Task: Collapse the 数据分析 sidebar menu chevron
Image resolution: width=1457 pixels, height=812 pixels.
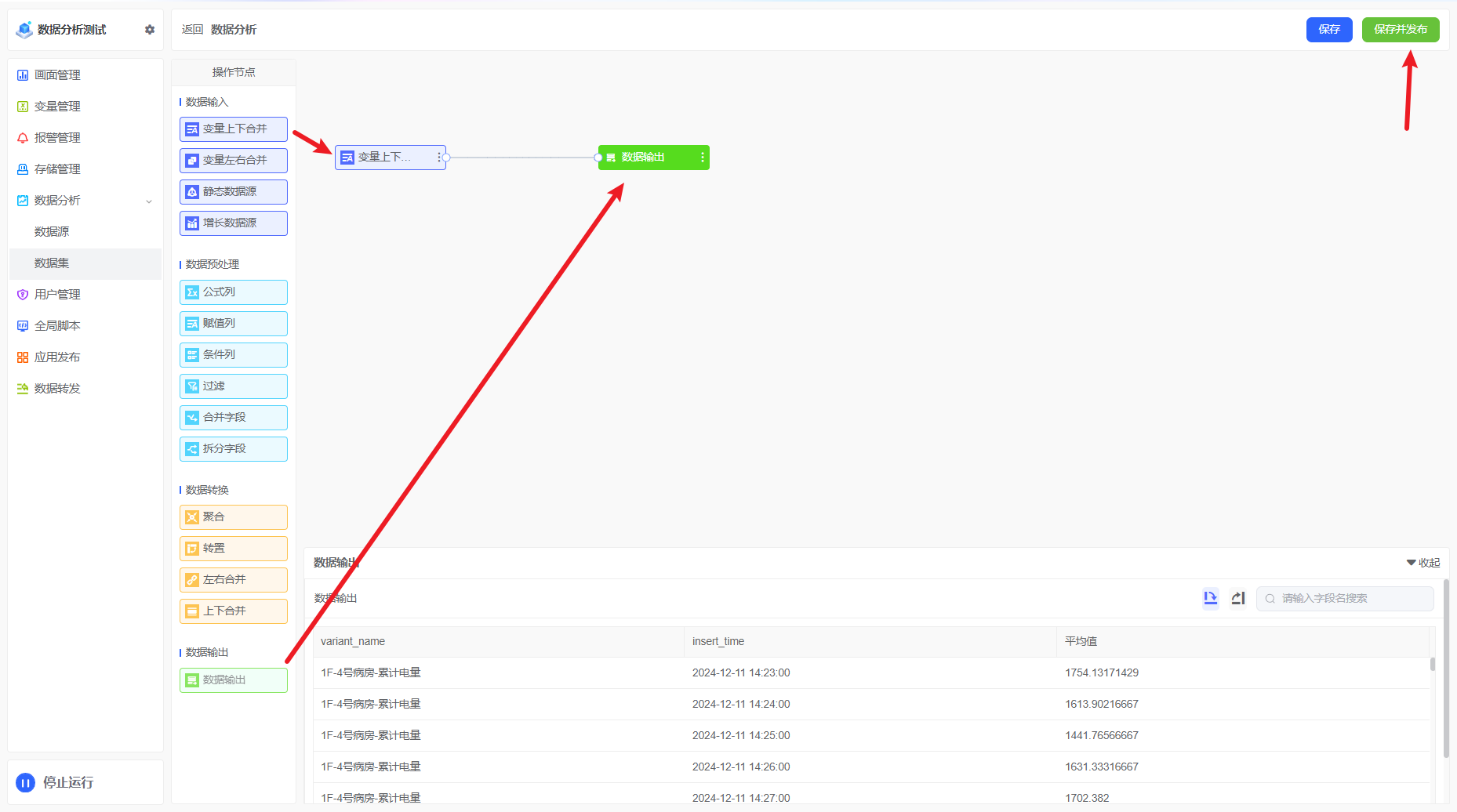Action: (x=149, y=201)
